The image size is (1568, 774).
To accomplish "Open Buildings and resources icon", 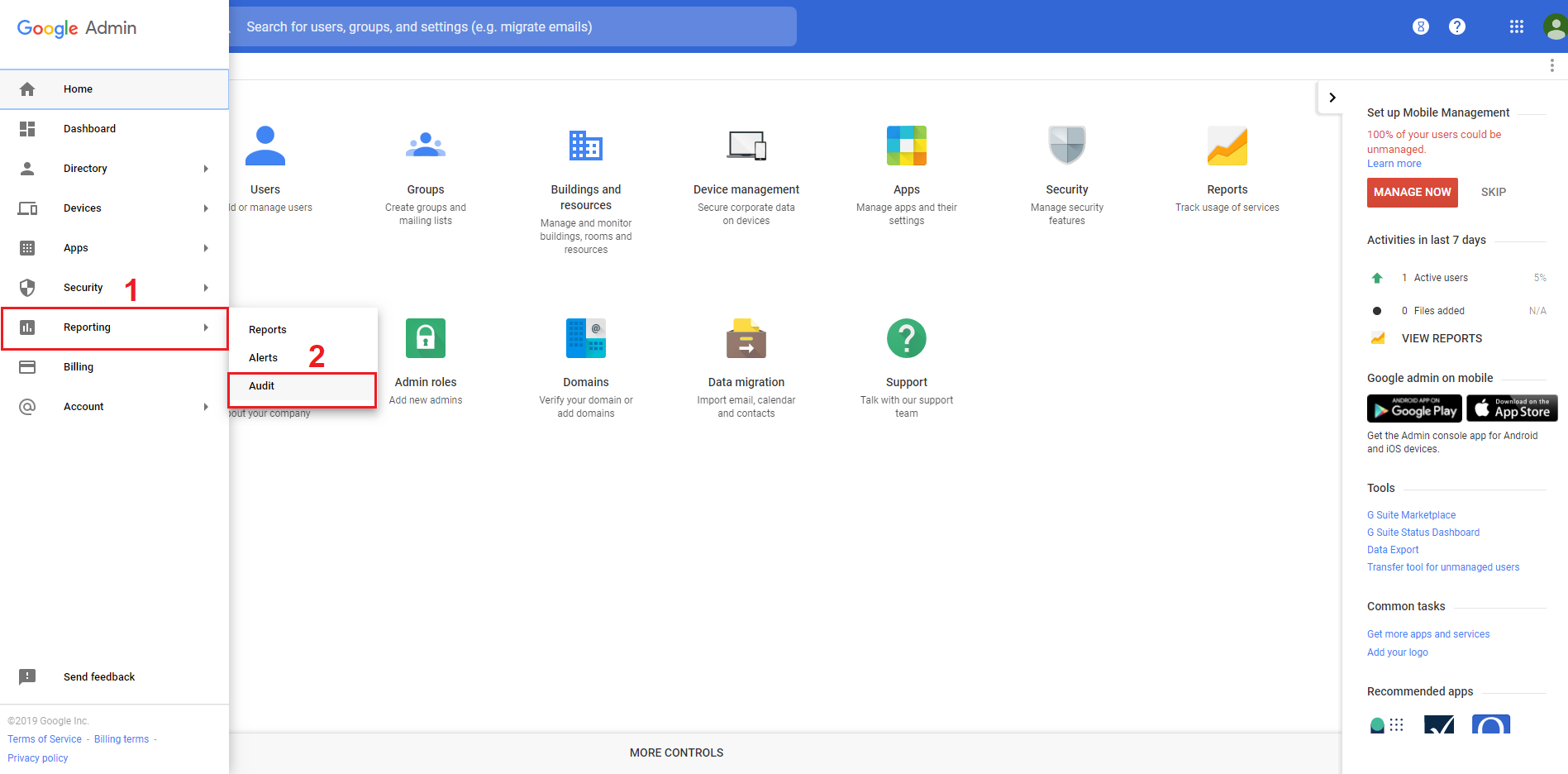I will tap(586, 146).
